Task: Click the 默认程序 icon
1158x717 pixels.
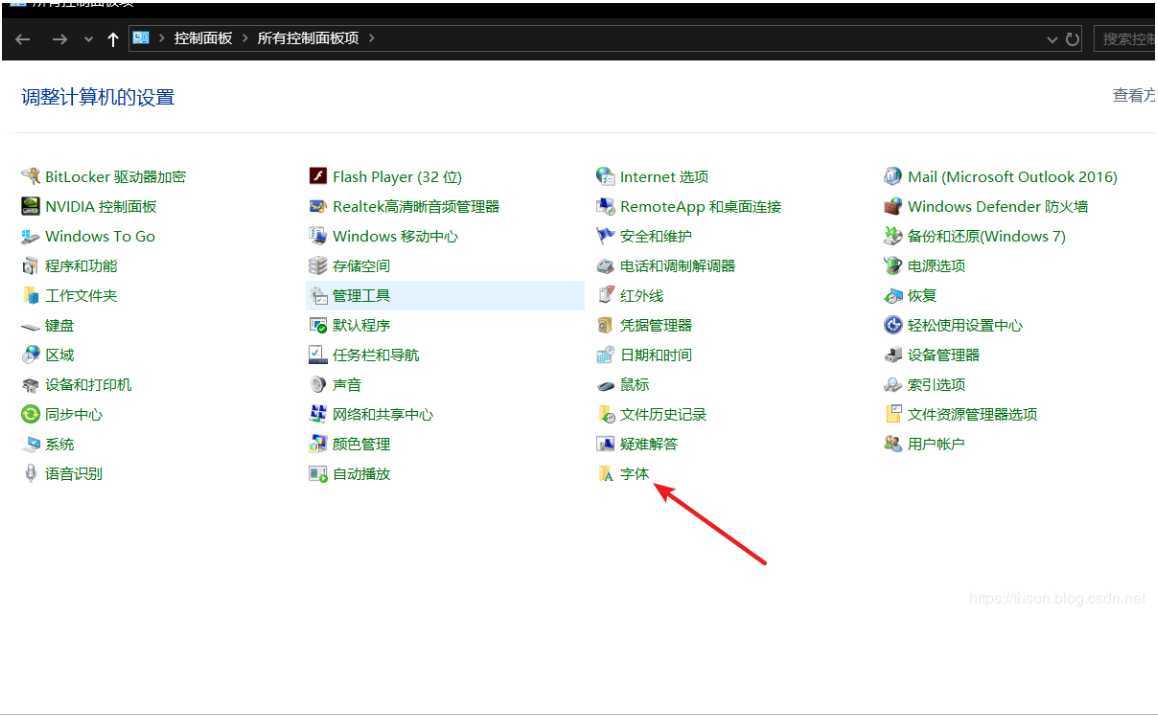Action: [x=318, y=326]
